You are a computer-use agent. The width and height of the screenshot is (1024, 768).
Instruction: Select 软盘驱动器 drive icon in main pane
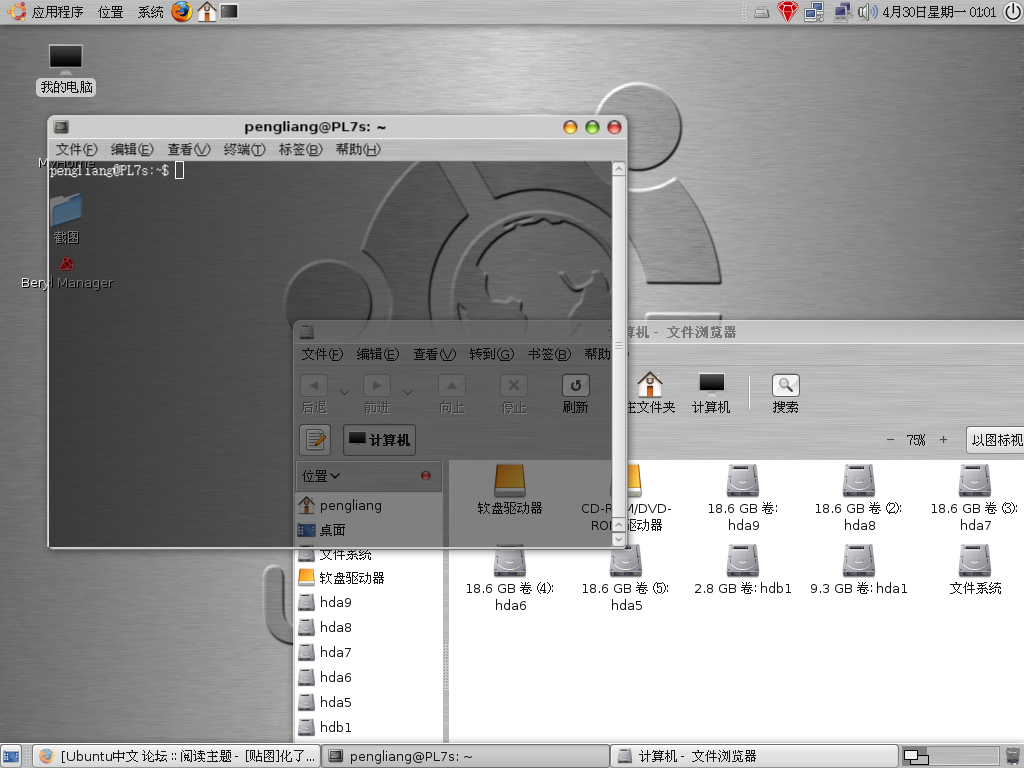[510, 490]
